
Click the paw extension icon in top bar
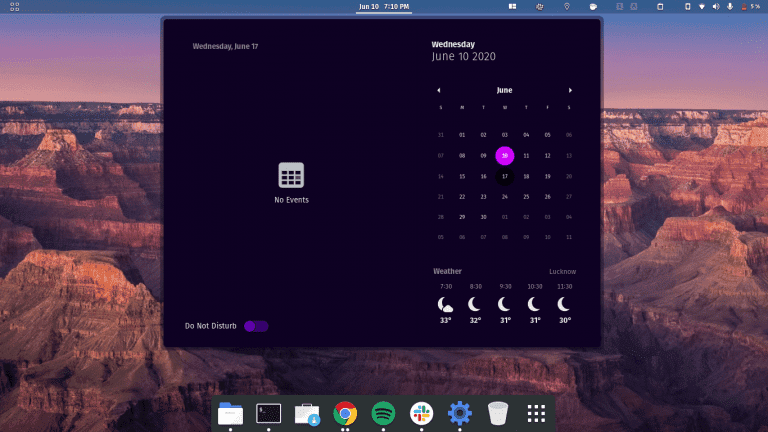coord(539,6)
